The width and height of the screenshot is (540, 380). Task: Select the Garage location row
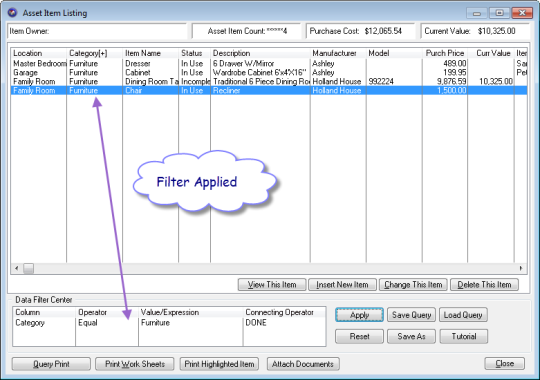[269, 73]
